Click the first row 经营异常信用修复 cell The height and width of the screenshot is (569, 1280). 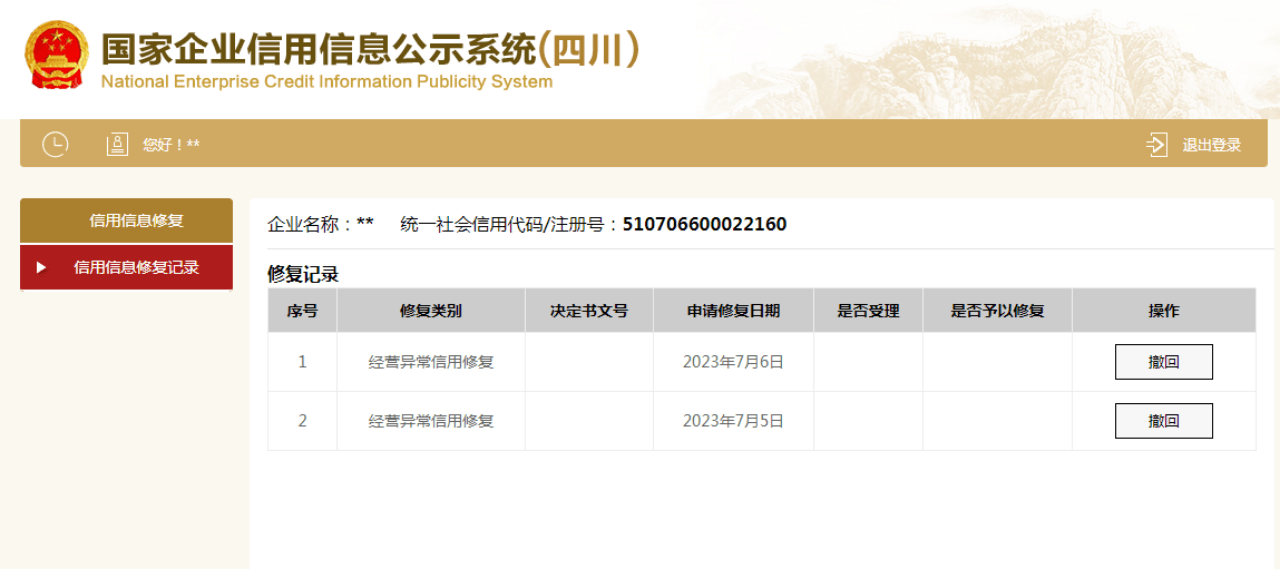coord(431,362)
